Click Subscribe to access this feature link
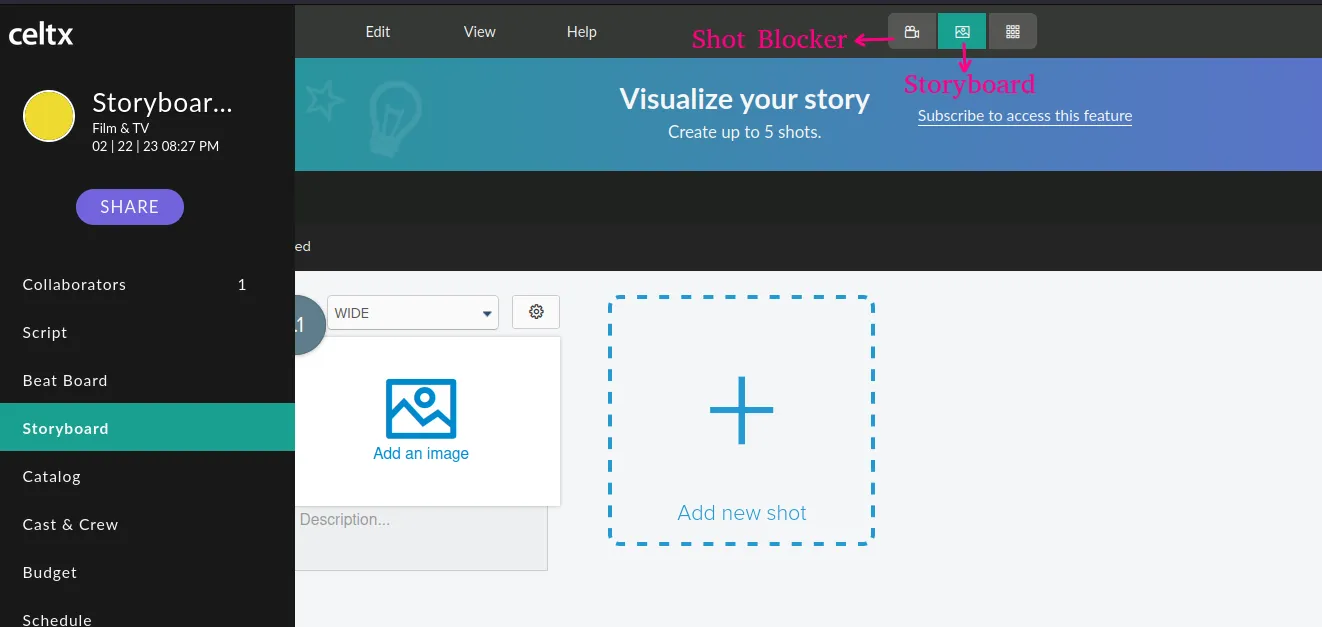This screenshot has height=627, width=1322. coord(1025,116)
